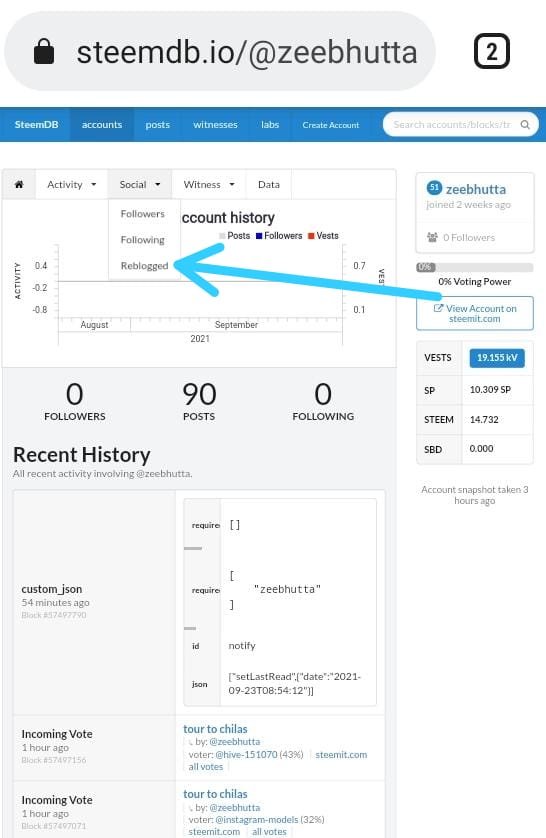Image resolution: width=546 pixels, height=838 pixels.
Task: Open voter @instagram-models profile link
Action: click(256, 820)
